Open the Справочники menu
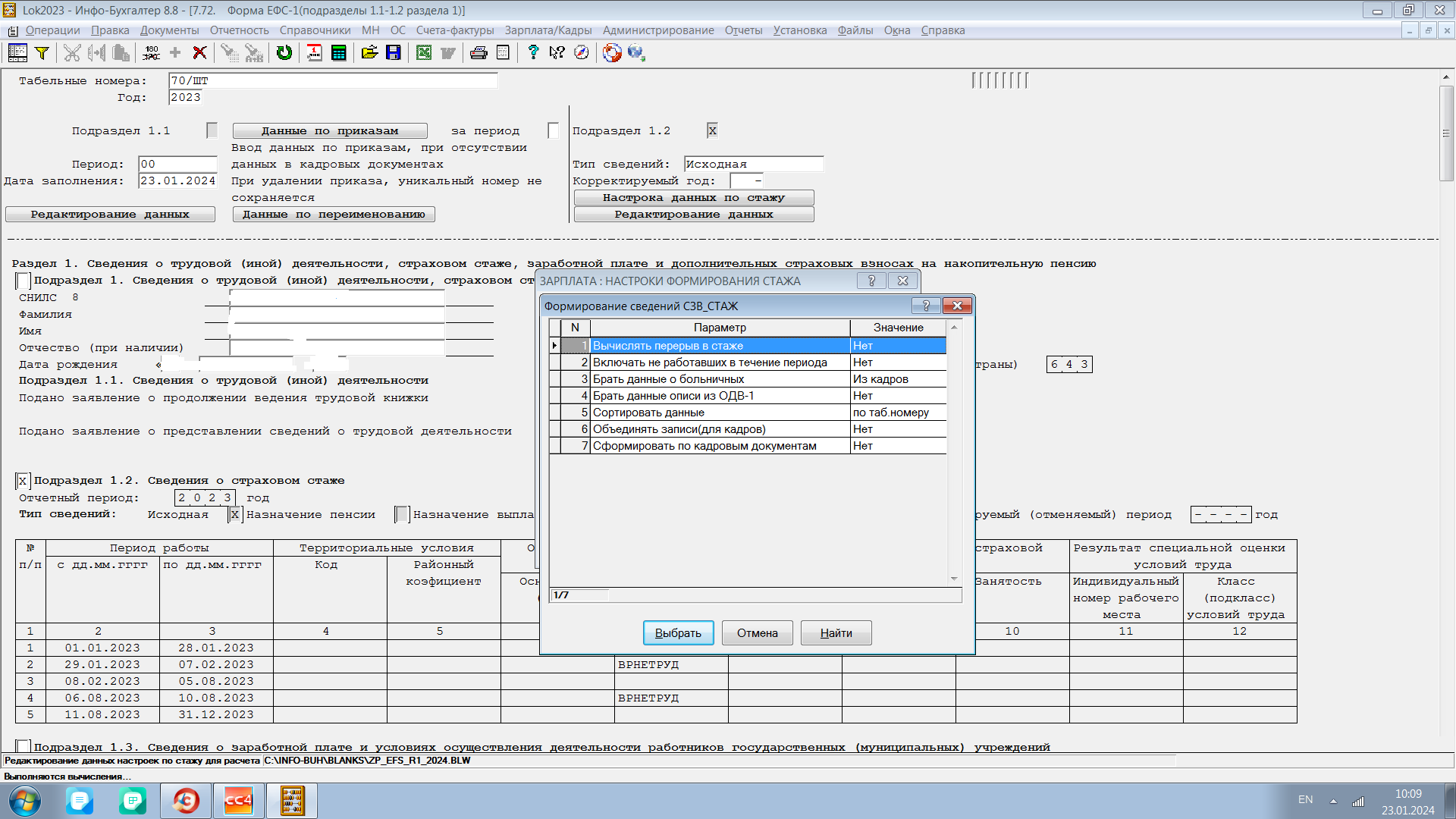 (315, 30)
